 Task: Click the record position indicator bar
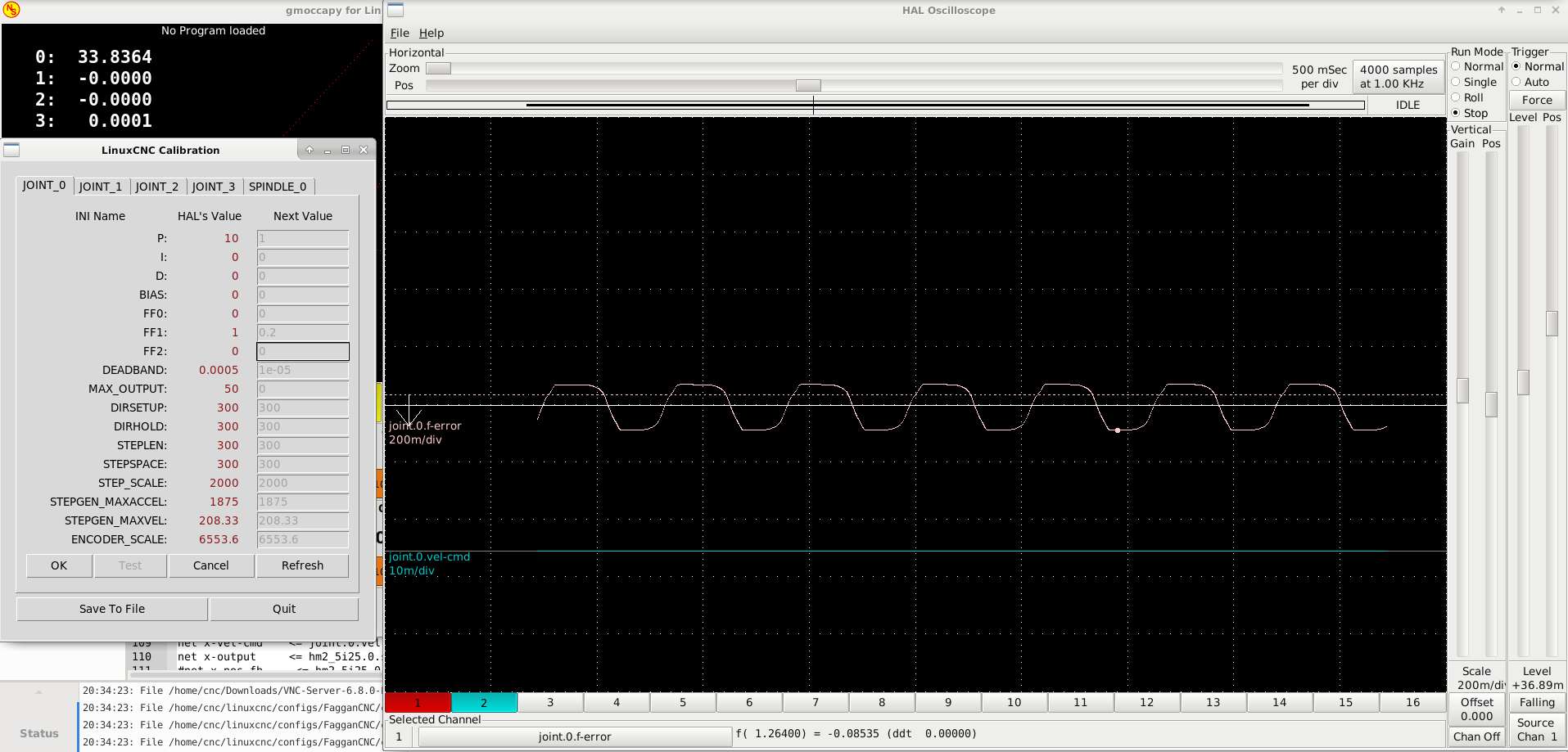[x=875, y=105]
